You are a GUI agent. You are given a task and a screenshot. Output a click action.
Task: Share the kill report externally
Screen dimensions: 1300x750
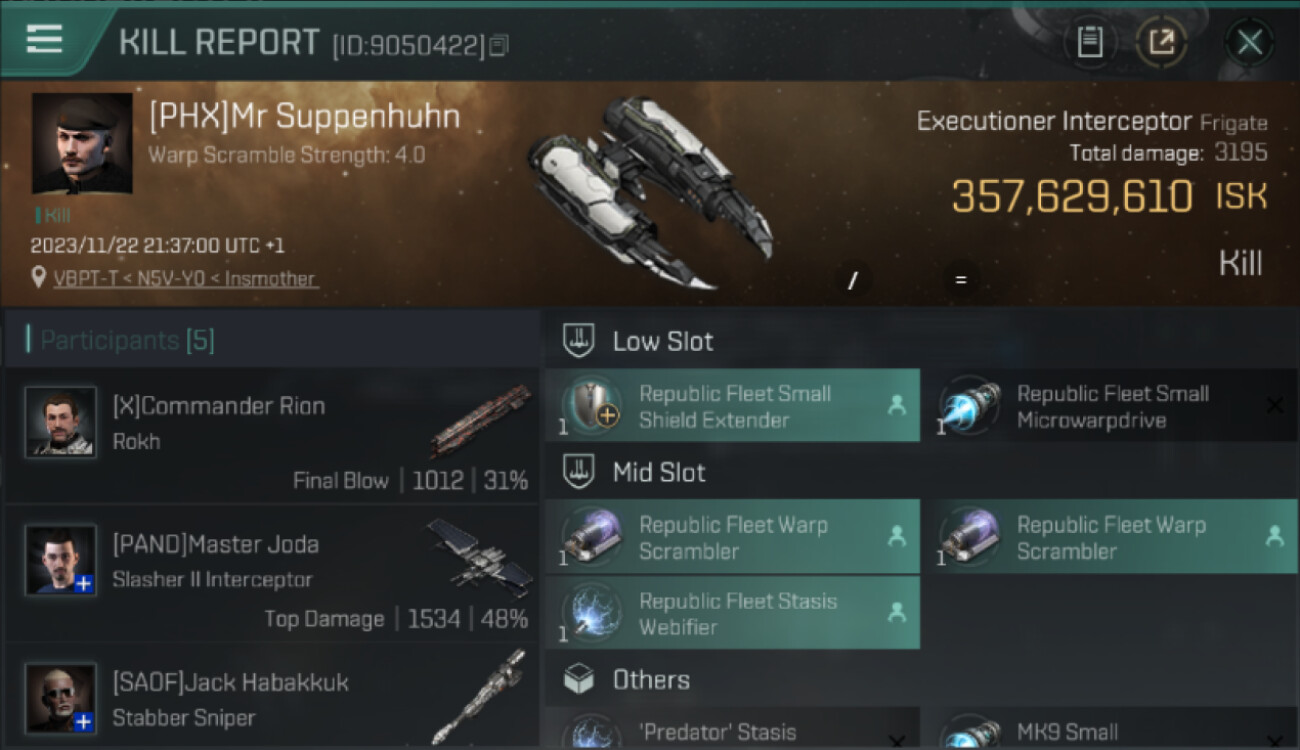(x=1161, y=42)
